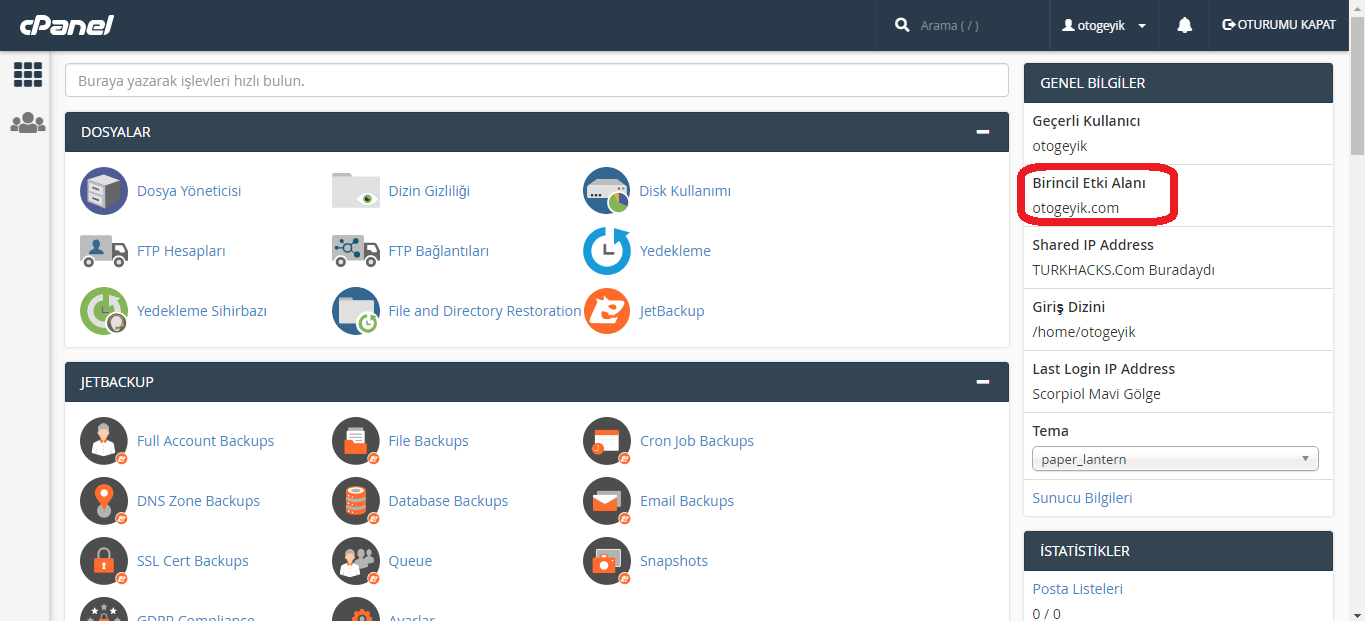The height and width of the screenshot is (621, 1365).
Task: Open the Cron Job Backups icon
Action: click(x=607, y=441)
